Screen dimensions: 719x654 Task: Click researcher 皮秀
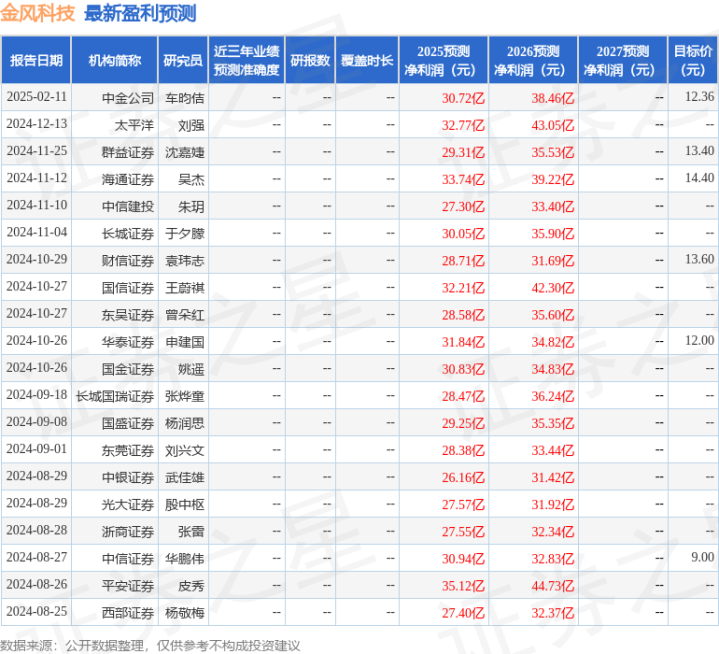191,585
